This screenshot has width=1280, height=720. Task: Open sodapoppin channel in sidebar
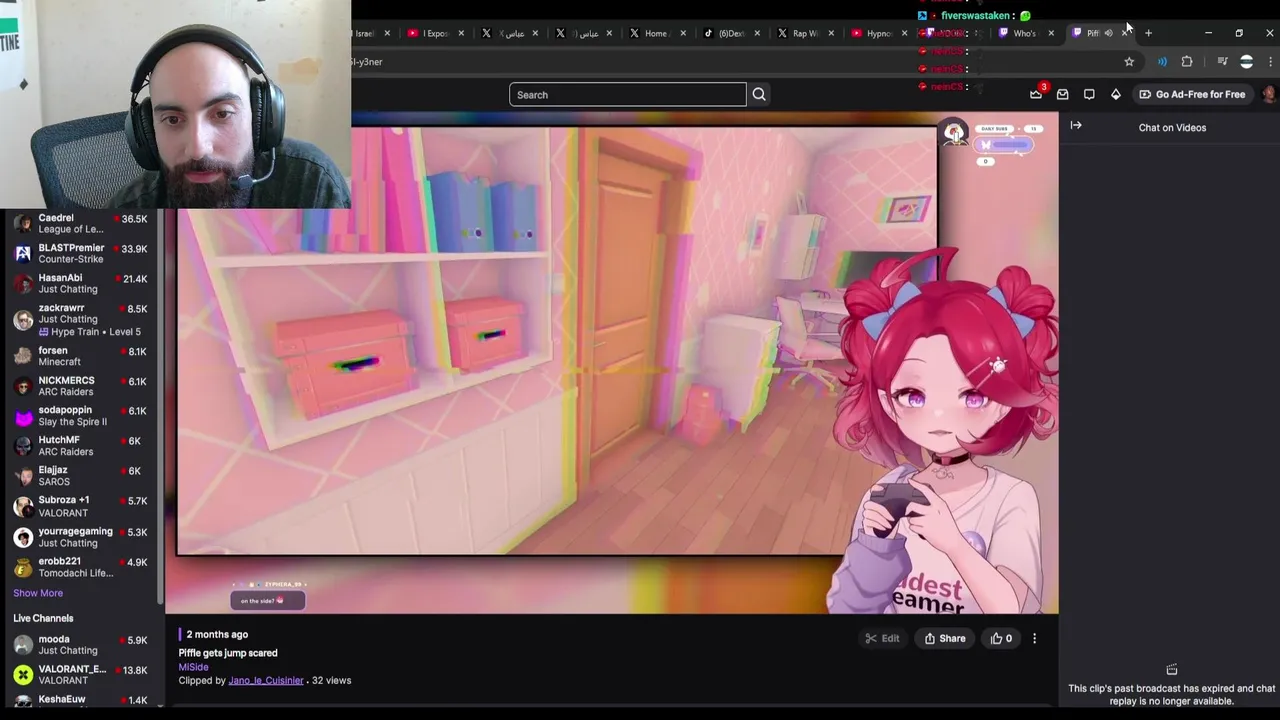point(81,416)
